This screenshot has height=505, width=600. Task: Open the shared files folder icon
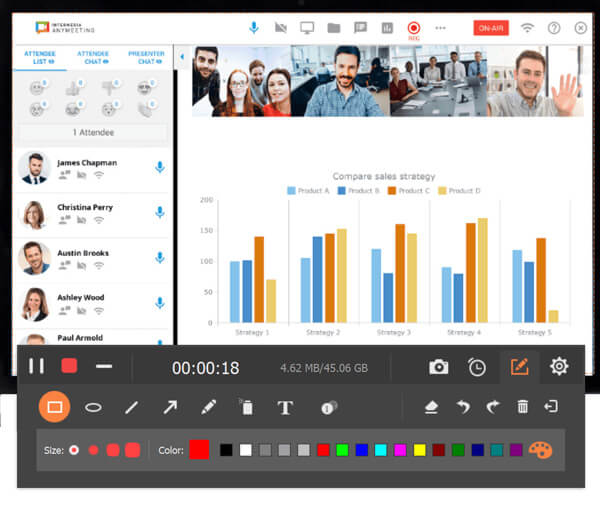coord(334,28)
